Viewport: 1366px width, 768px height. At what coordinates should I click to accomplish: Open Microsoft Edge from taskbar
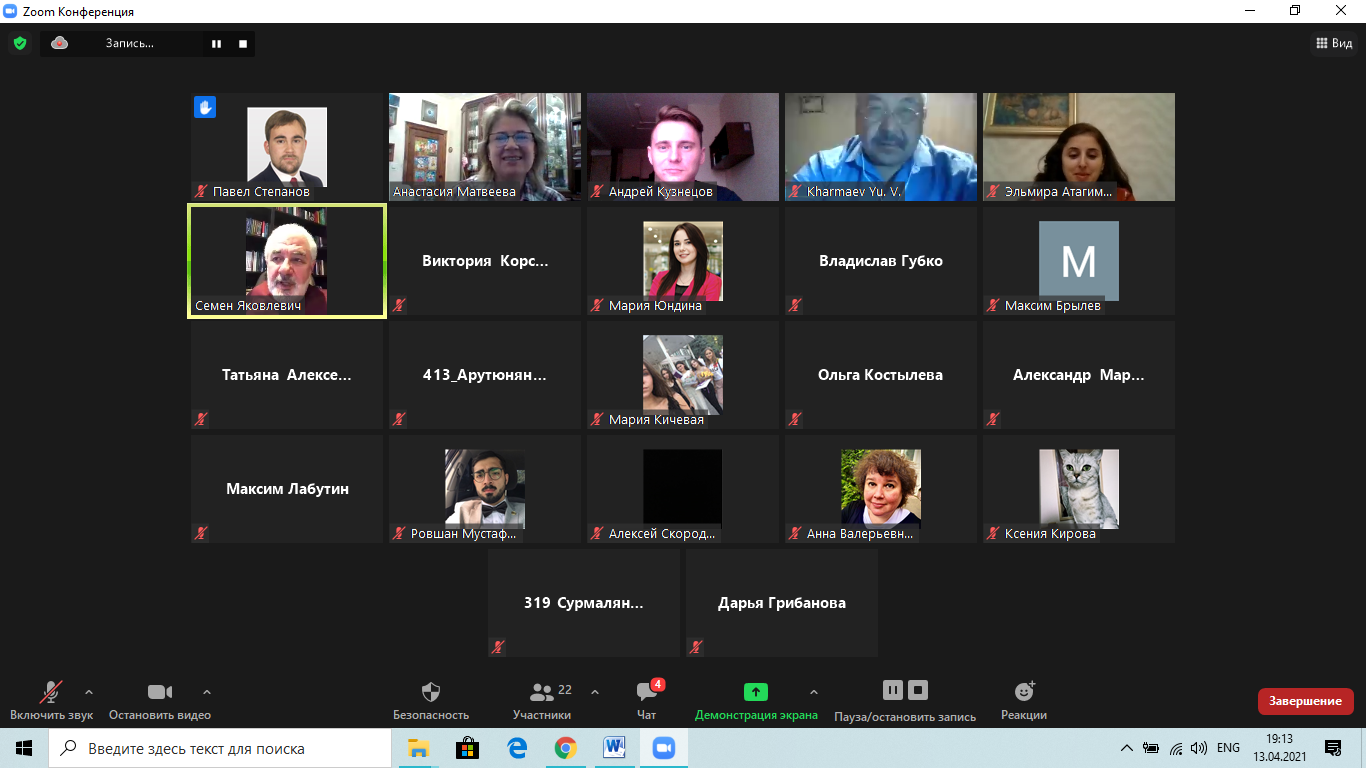pyautogui.click(x=517, y=748)
